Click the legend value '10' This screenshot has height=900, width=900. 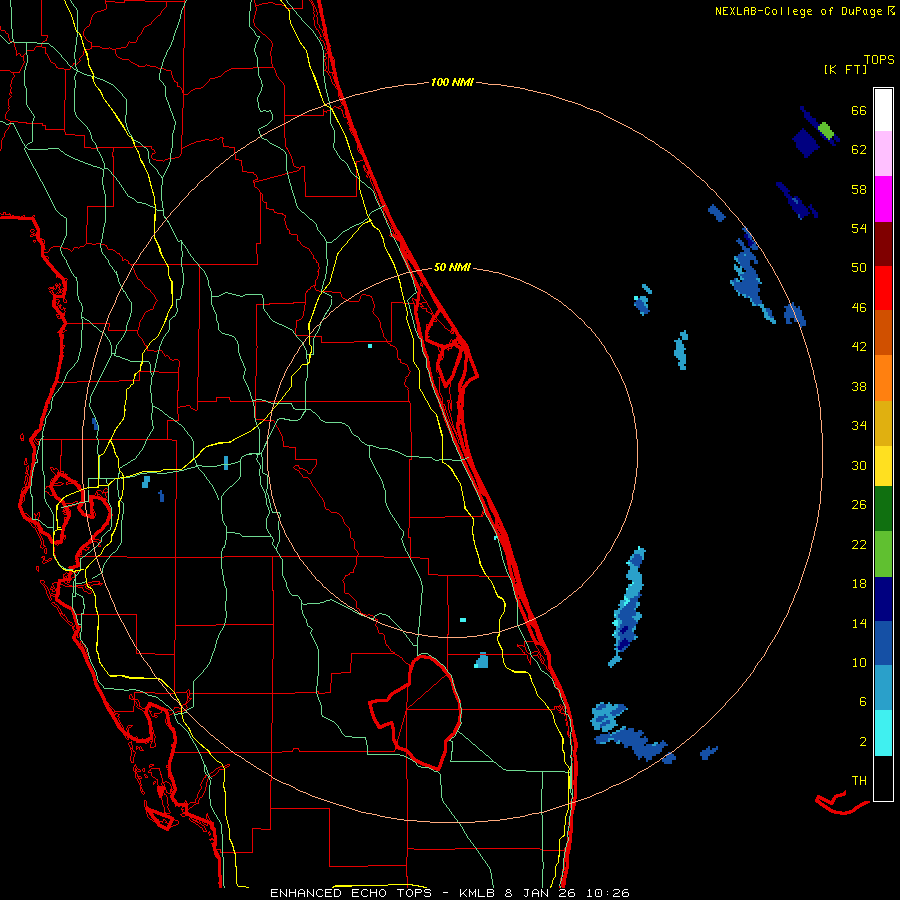[x=859, y=662]
